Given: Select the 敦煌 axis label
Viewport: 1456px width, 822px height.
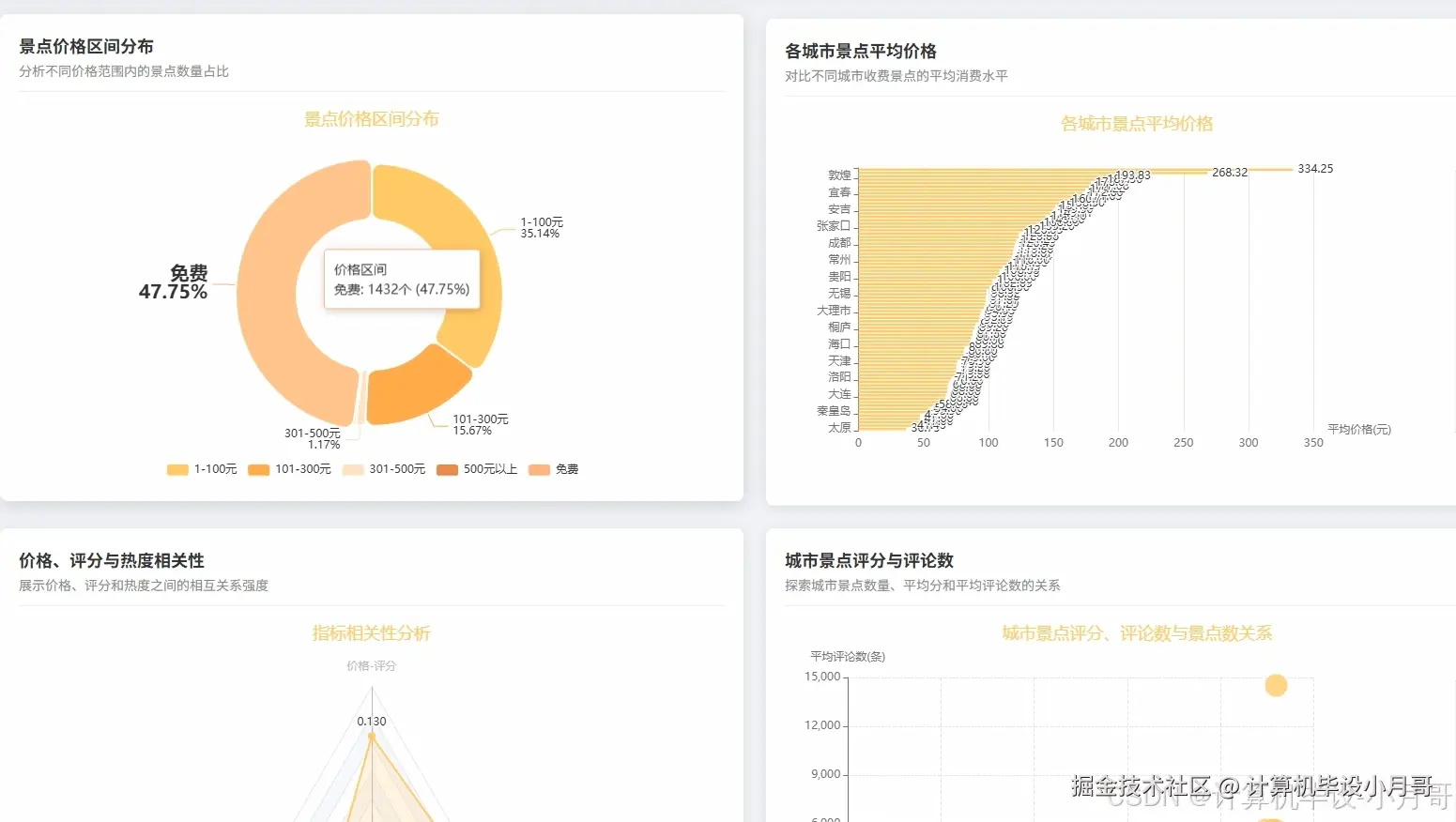Looking at the screenshot, I should click(x=838, y=175).
